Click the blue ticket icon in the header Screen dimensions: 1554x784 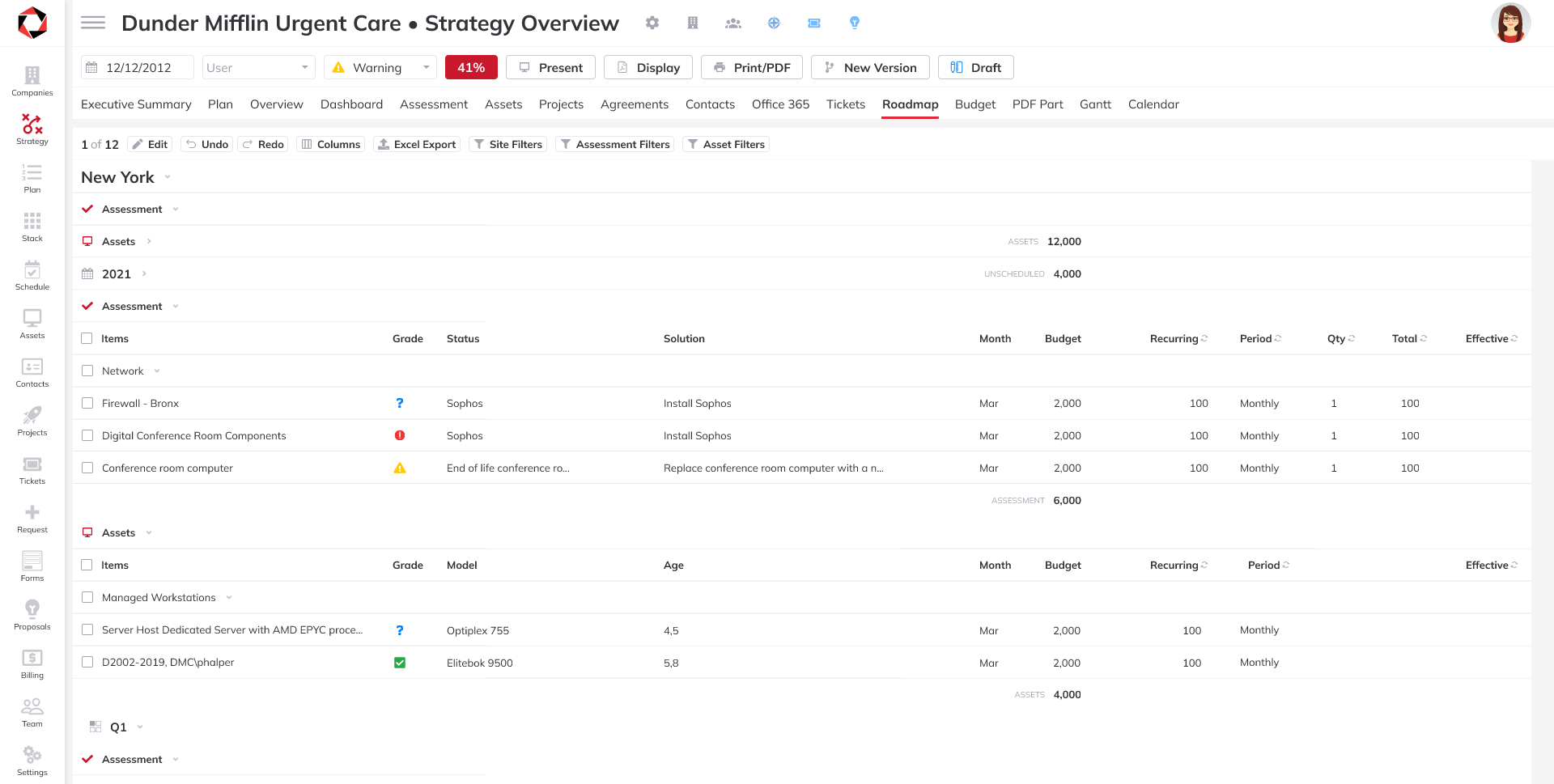click(814, 23)
